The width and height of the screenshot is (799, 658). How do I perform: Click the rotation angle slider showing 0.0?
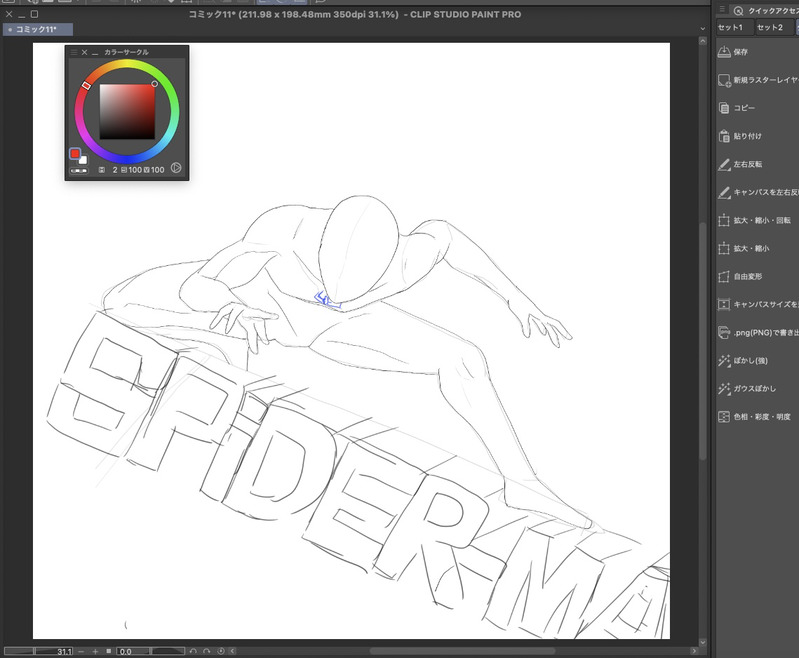[x=150, y=651]
